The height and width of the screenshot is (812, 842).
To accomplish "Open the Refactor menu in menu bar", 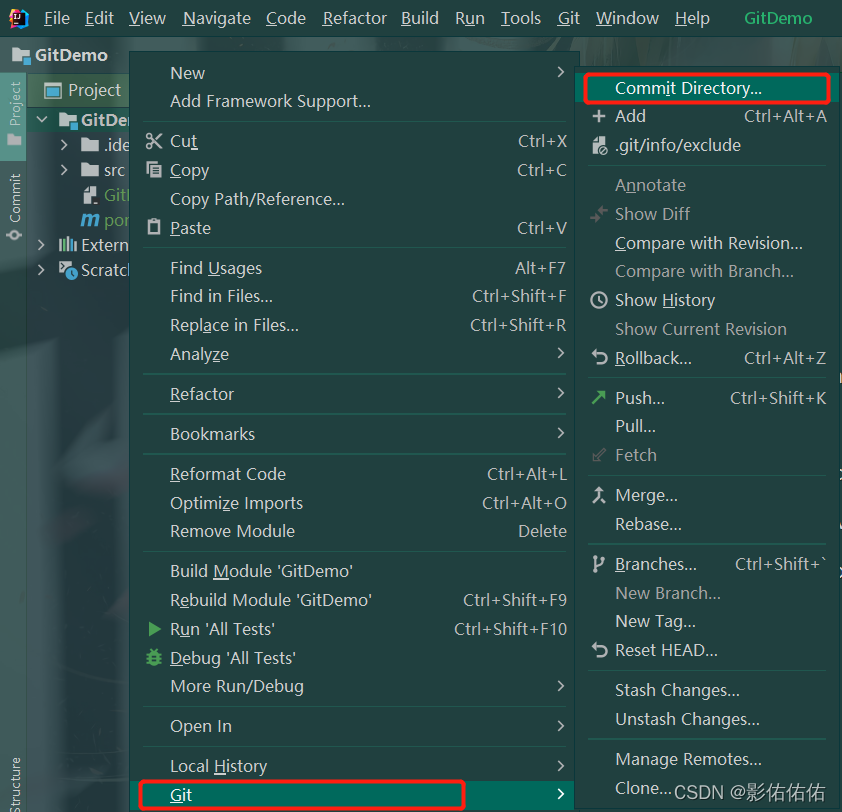I will (354, 19).
